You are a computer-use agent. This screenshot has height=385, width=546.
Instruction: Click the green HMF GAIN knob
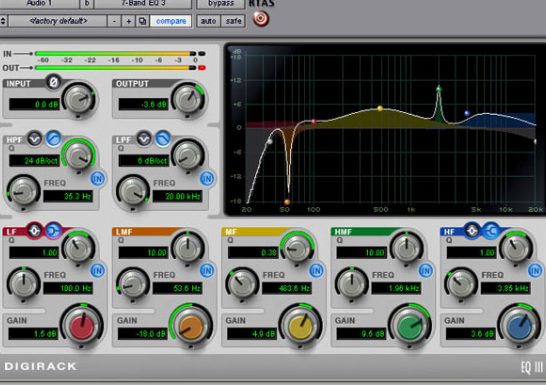coord(410,327)
